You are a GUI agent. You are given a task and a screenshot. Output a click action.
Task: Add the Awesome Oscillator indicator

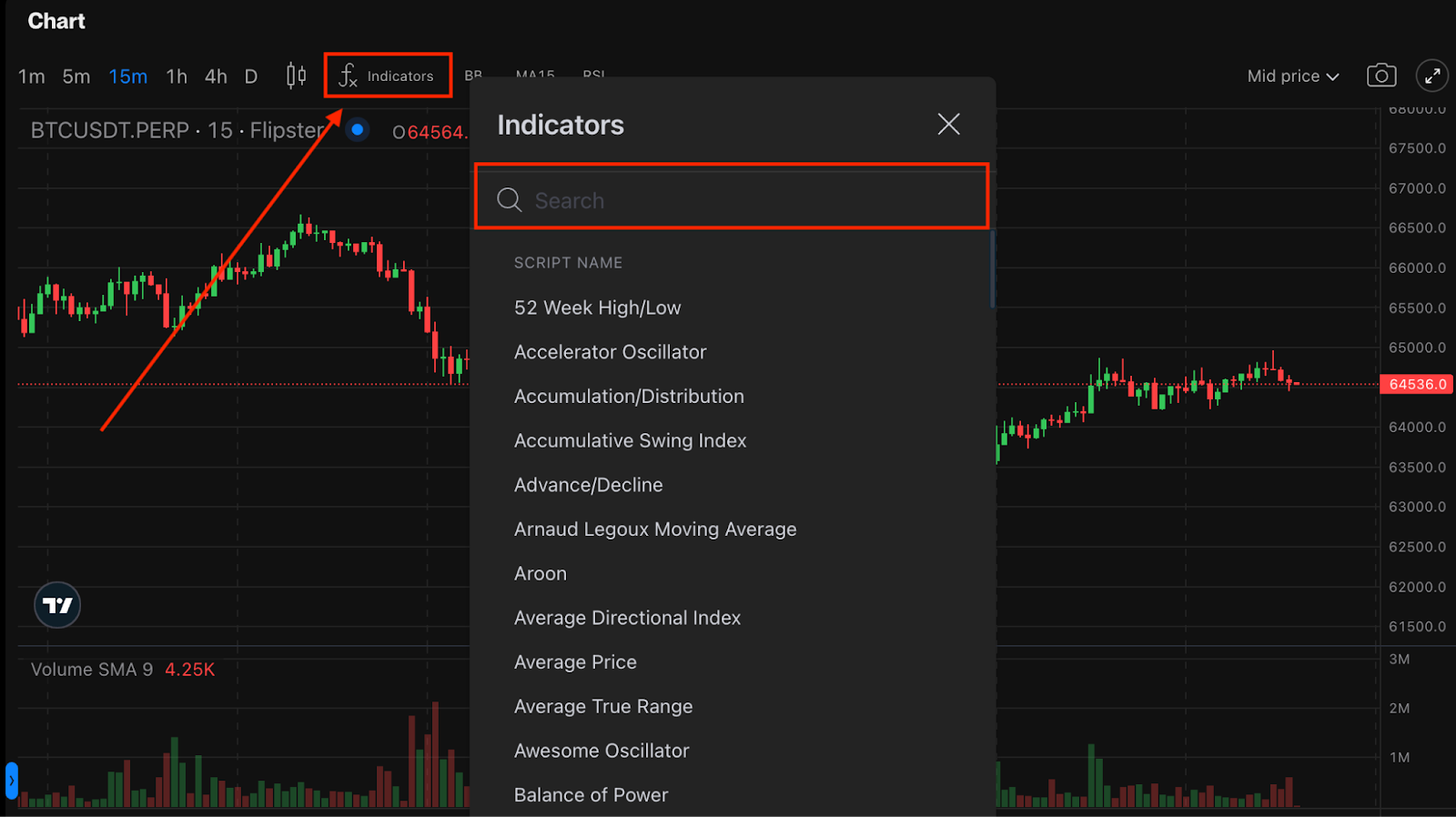[602, 751]
